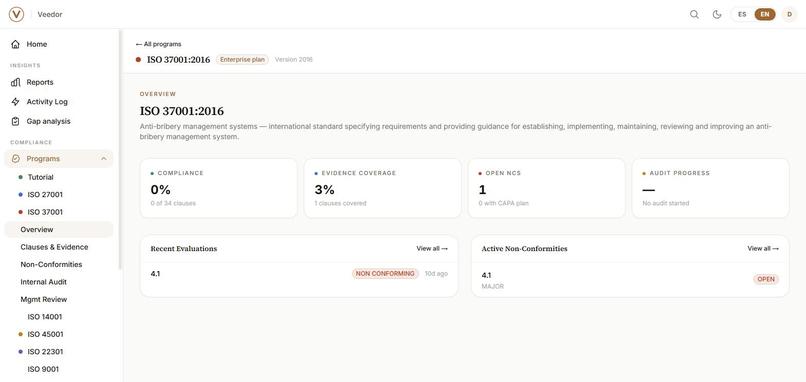Click the Audit Progress card
Screen dimensions: 806x382
coord(710,188)
